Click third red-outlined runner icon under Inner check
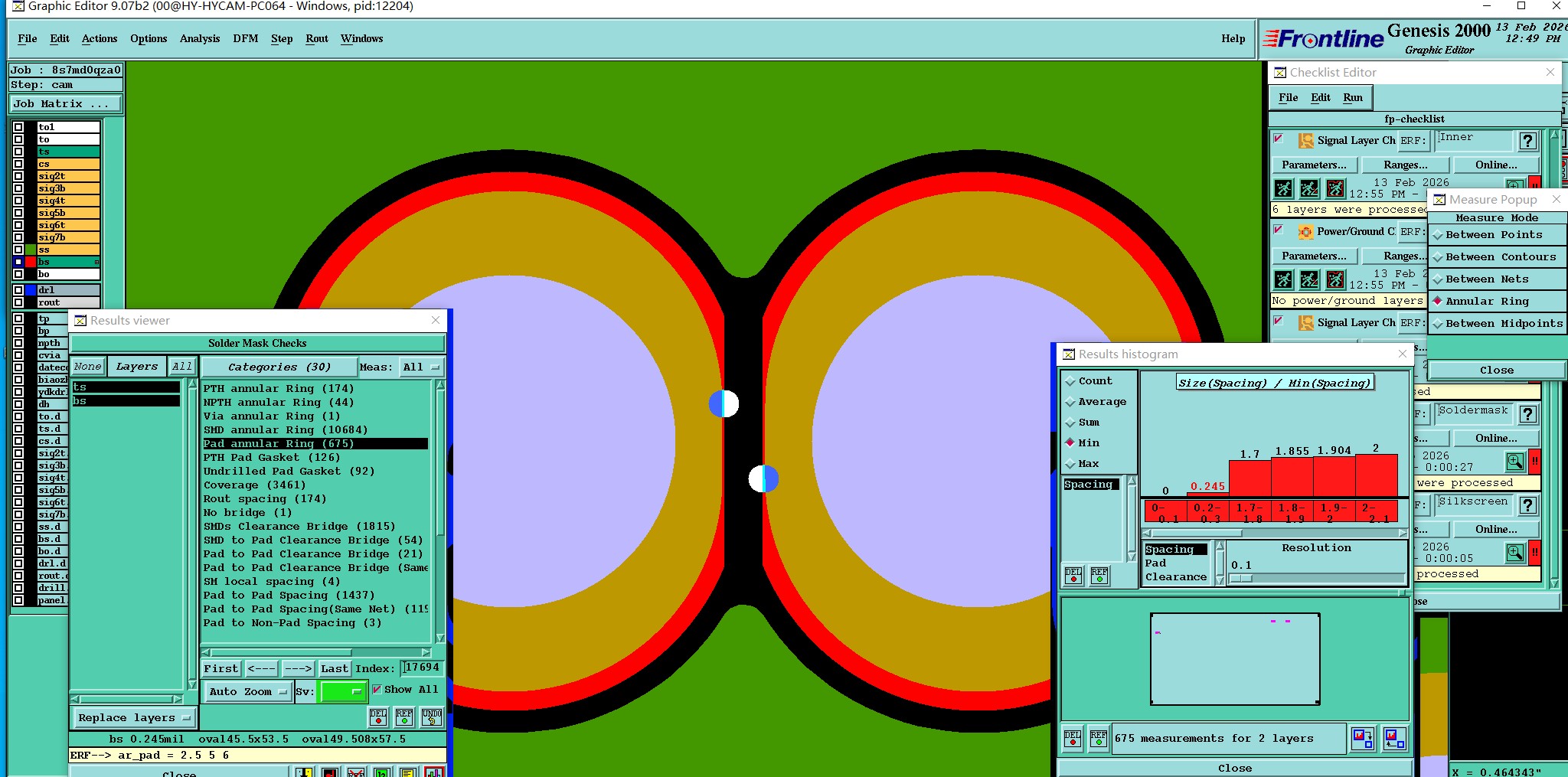Viewport: 1568px width, 777px height. point(1335,188)
